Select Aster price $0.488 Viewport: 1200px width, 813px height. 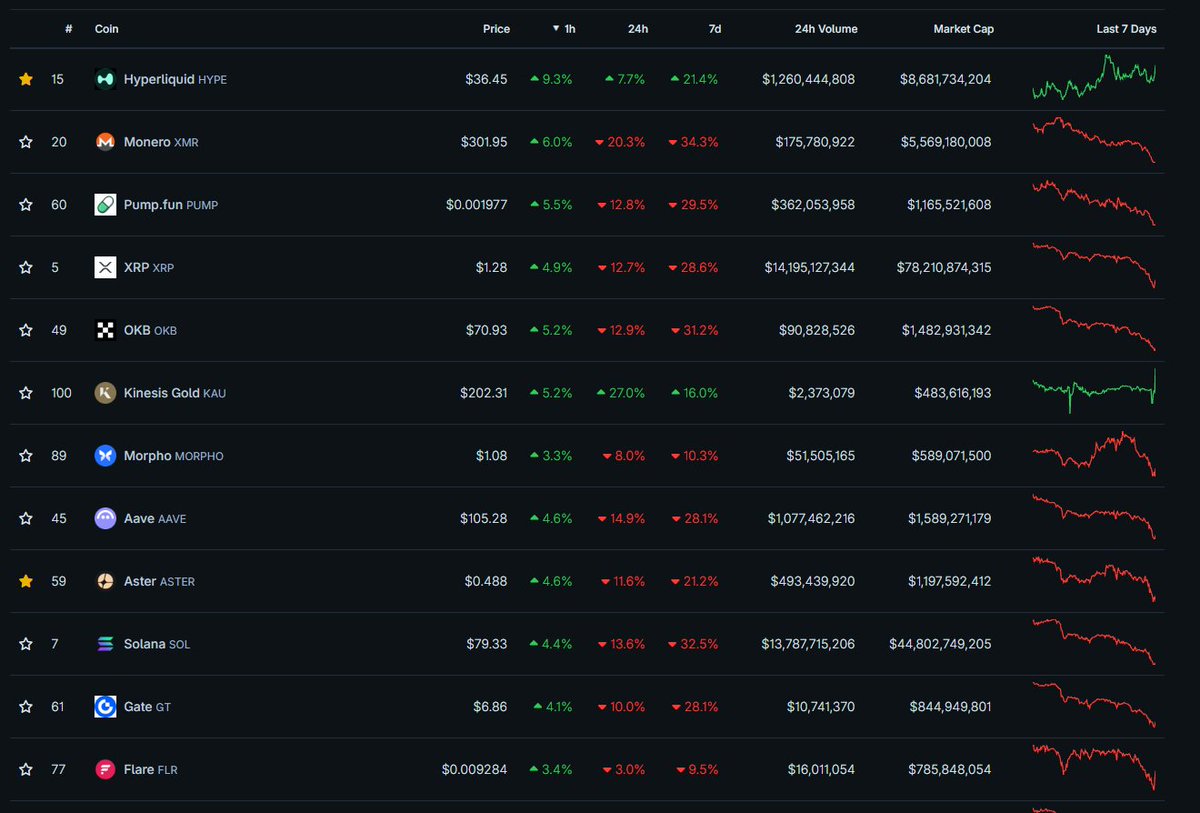tap(486, 581)
